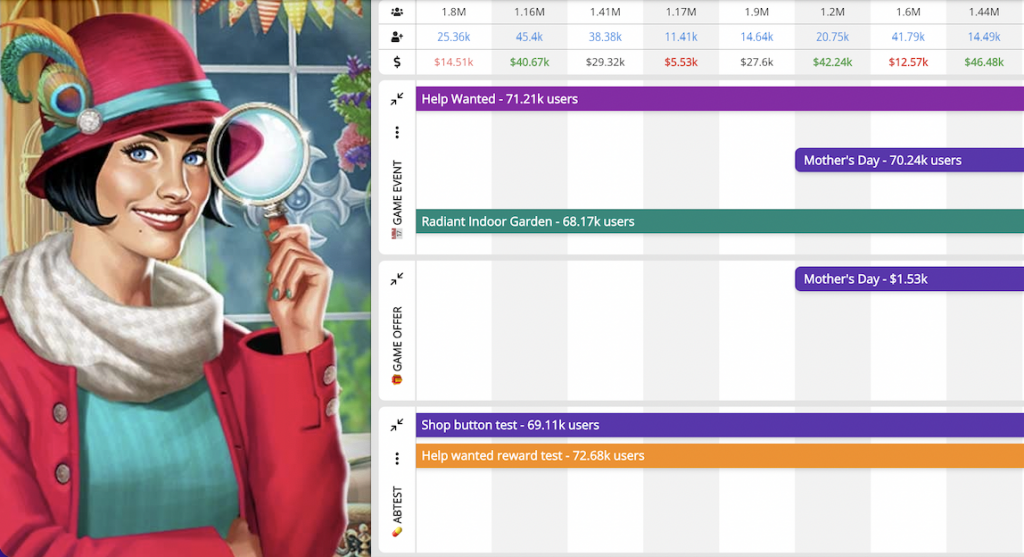Click the total users group icon

[x=397, y=12]
